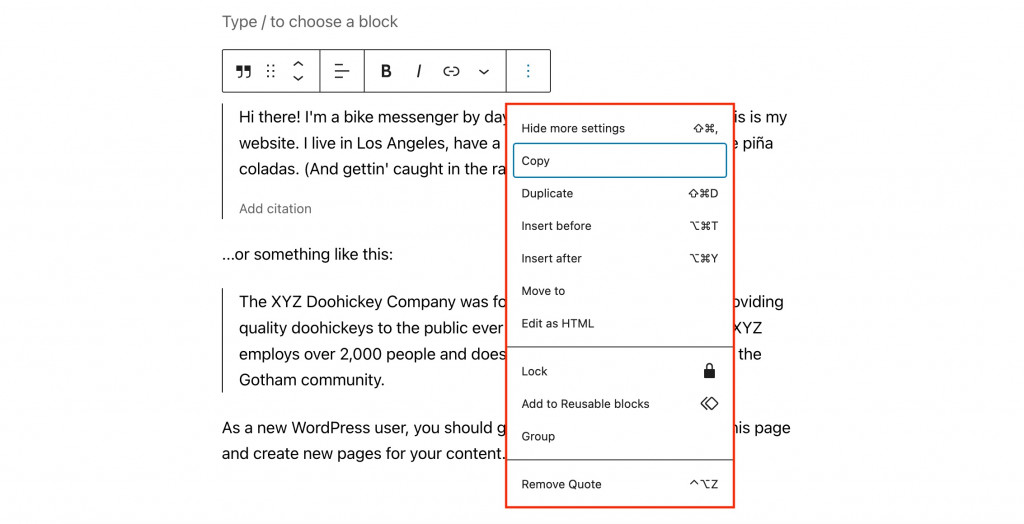Choose Copy from the block menu
The image size is (1024, 524).
point(620,161)
